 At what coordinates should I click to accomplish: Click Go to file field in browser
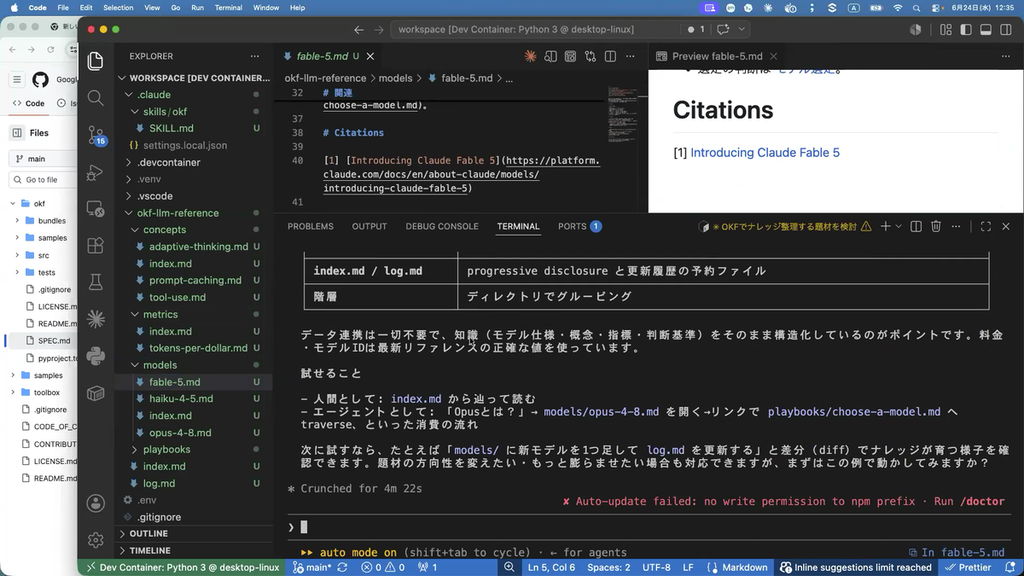pos(42,180)
